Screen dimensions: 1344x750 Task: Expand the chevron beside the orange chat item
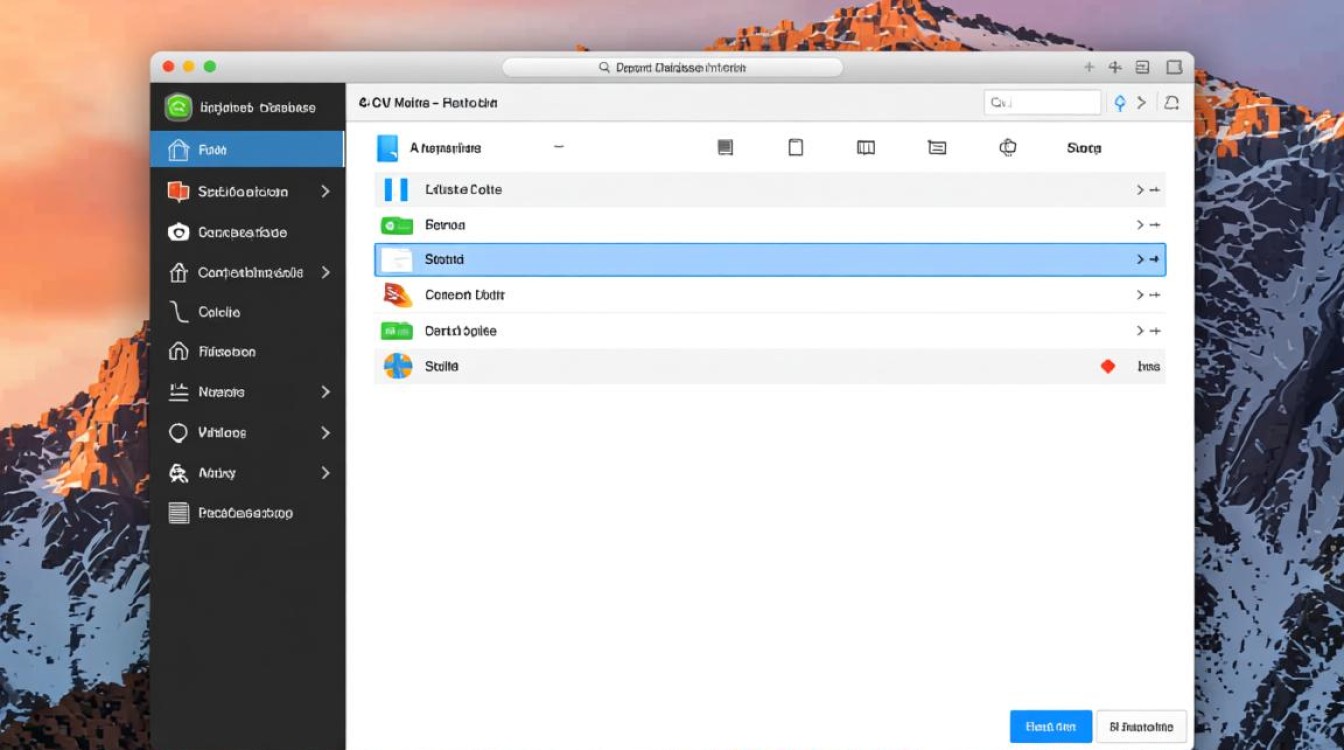pos(325,191)
